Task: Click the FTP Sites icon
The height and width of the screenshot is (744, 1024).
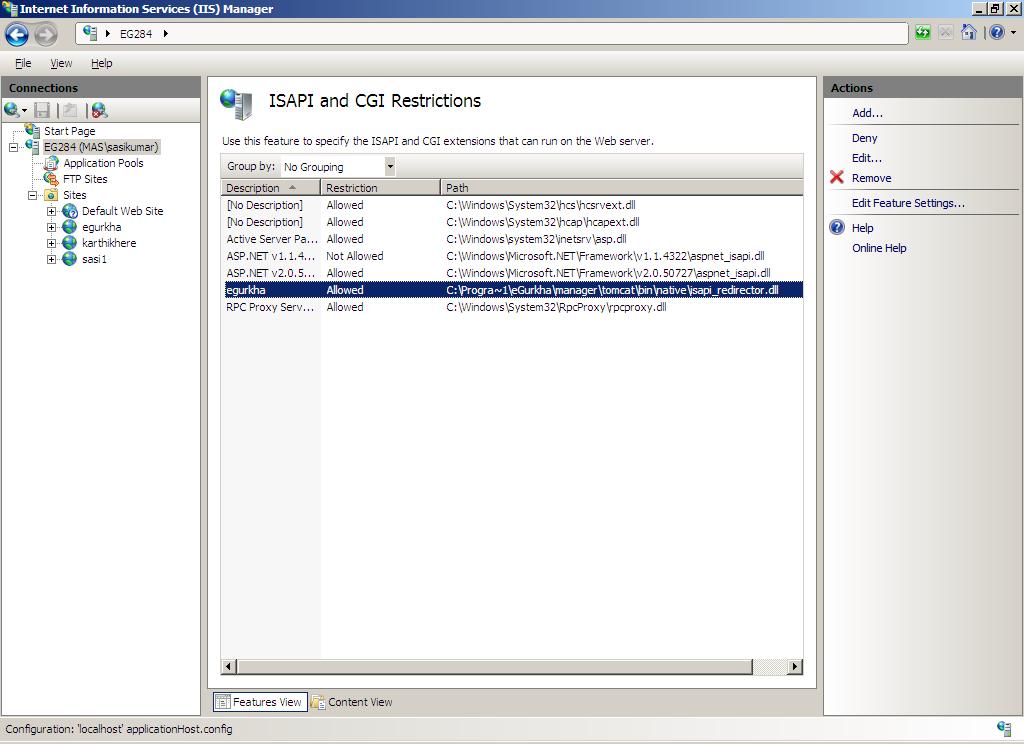Action: point(51,179)
